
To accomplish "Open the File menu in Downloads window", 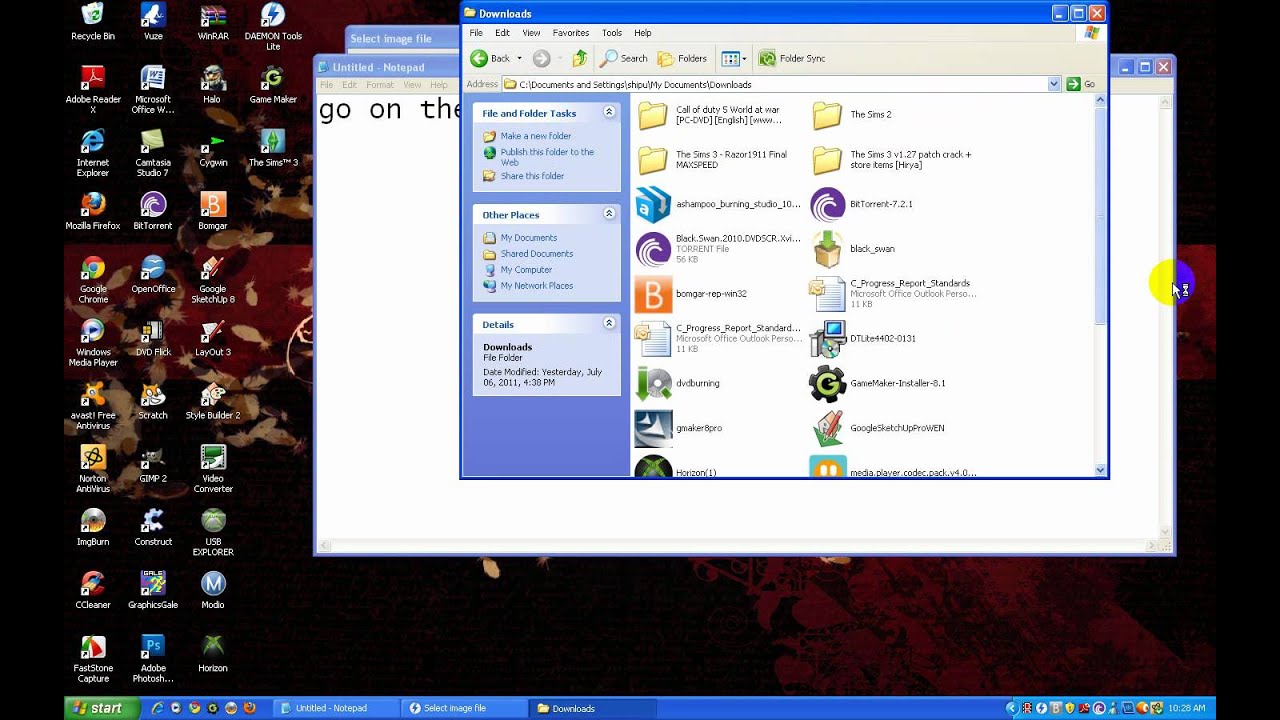I will point(476,33).
